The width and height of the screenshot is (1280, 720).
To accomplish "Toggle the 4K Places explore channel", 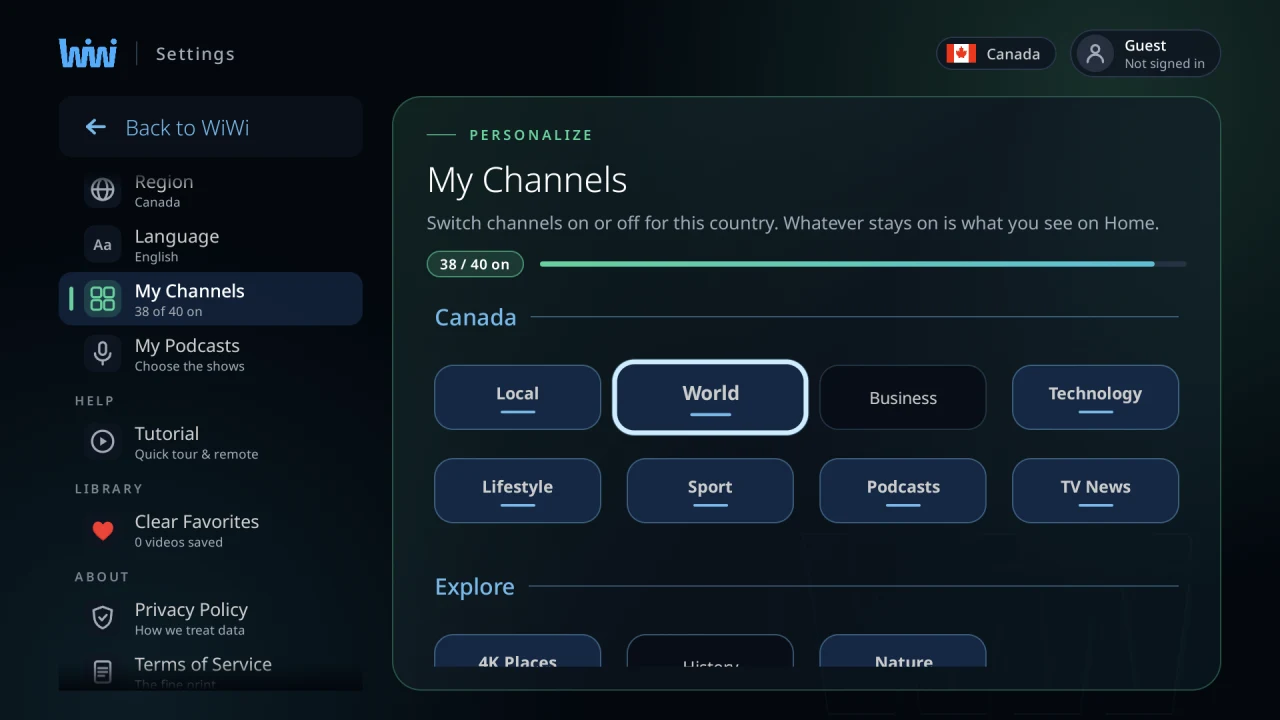I will (518, 651).
